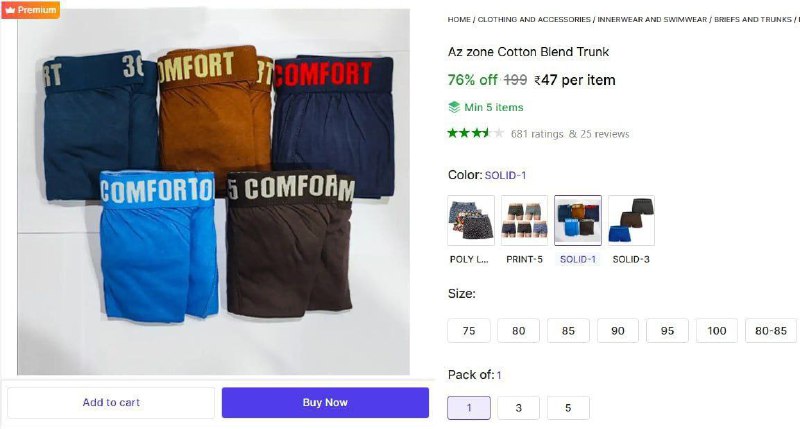This screenshot has width=800, height=429.
Task: Add the trunk to cart
Action: pos(111,402)
